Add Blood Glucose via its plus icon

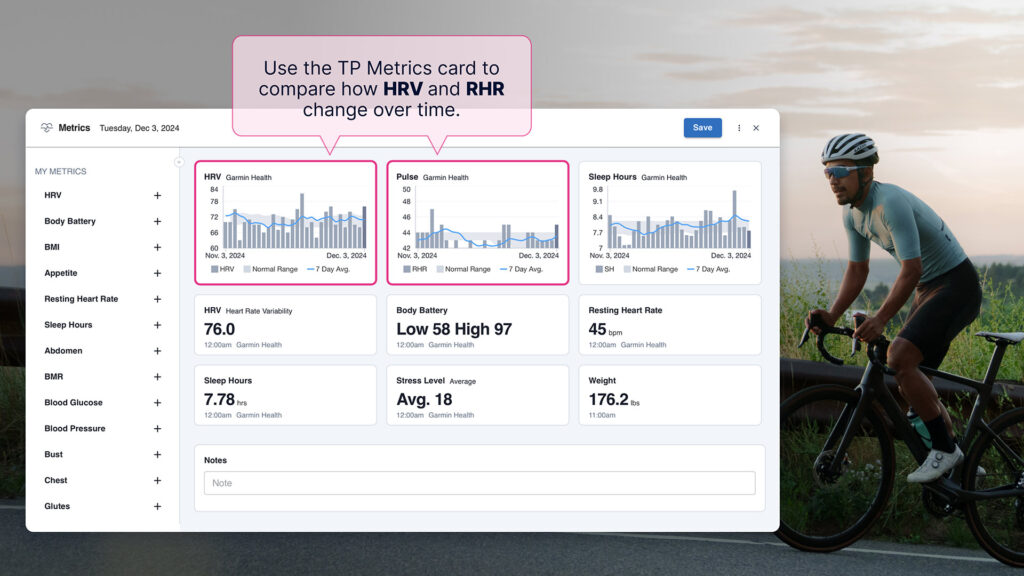pyautogui.click(x=157, y=403)
